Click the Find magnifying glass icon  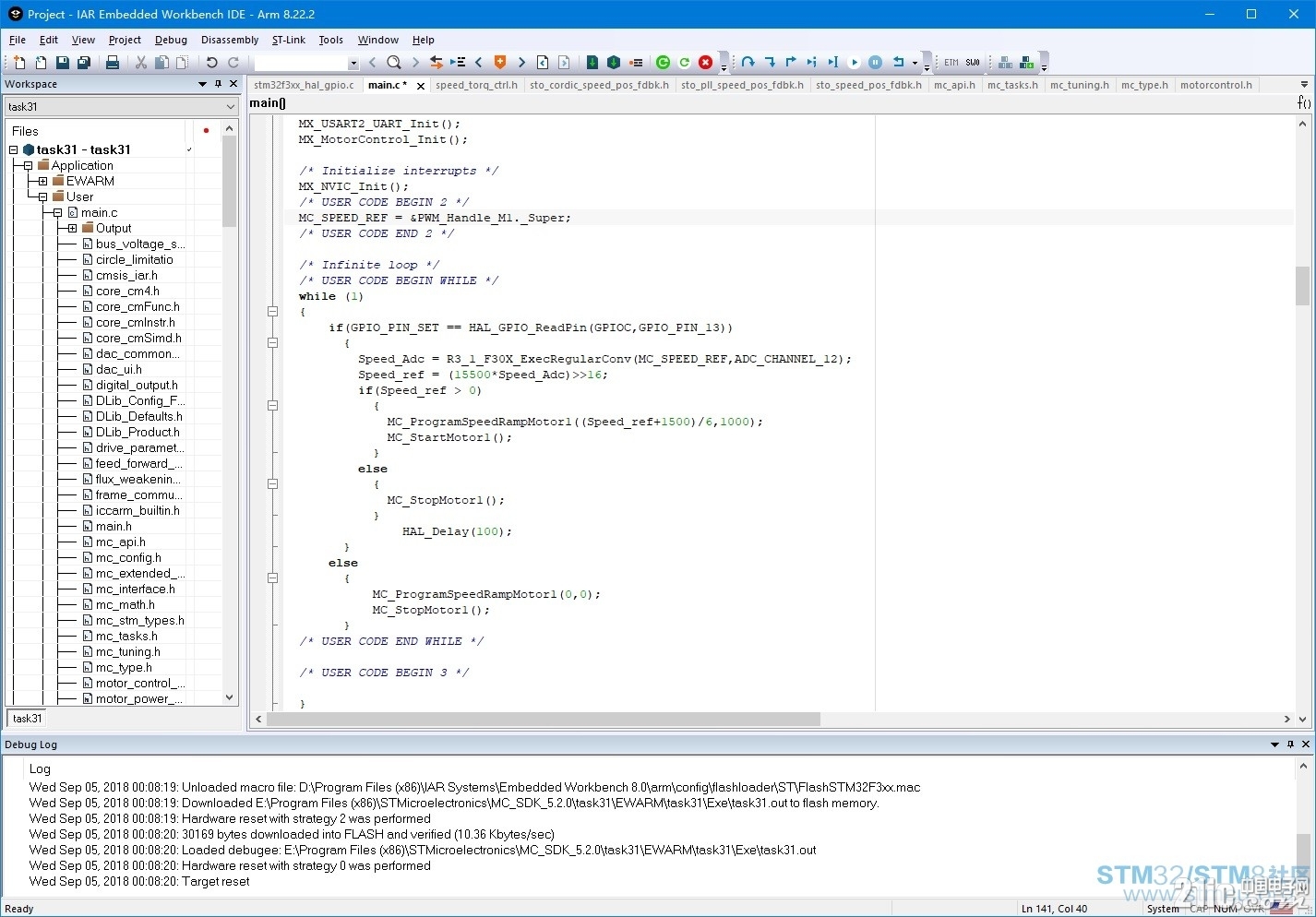[394, 62]
